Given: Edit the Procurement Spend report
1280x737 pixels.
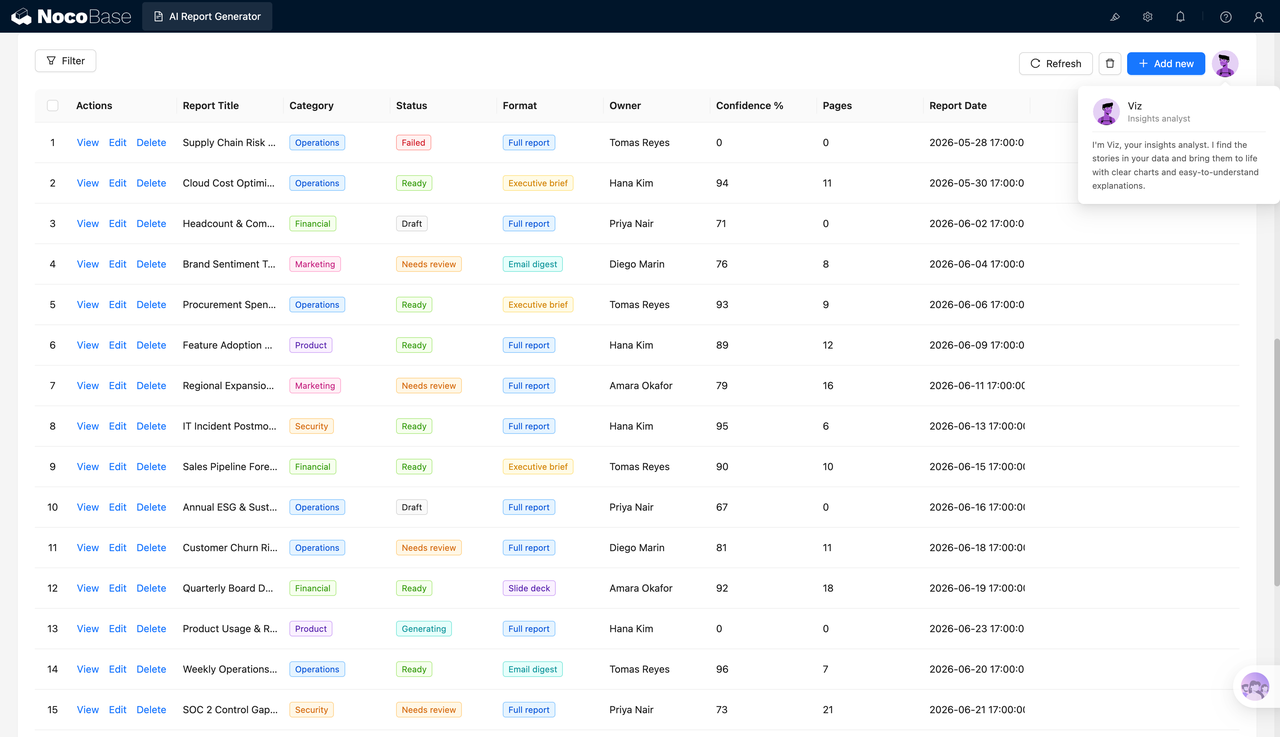Looking at the screenshot, I should (118, 305).
